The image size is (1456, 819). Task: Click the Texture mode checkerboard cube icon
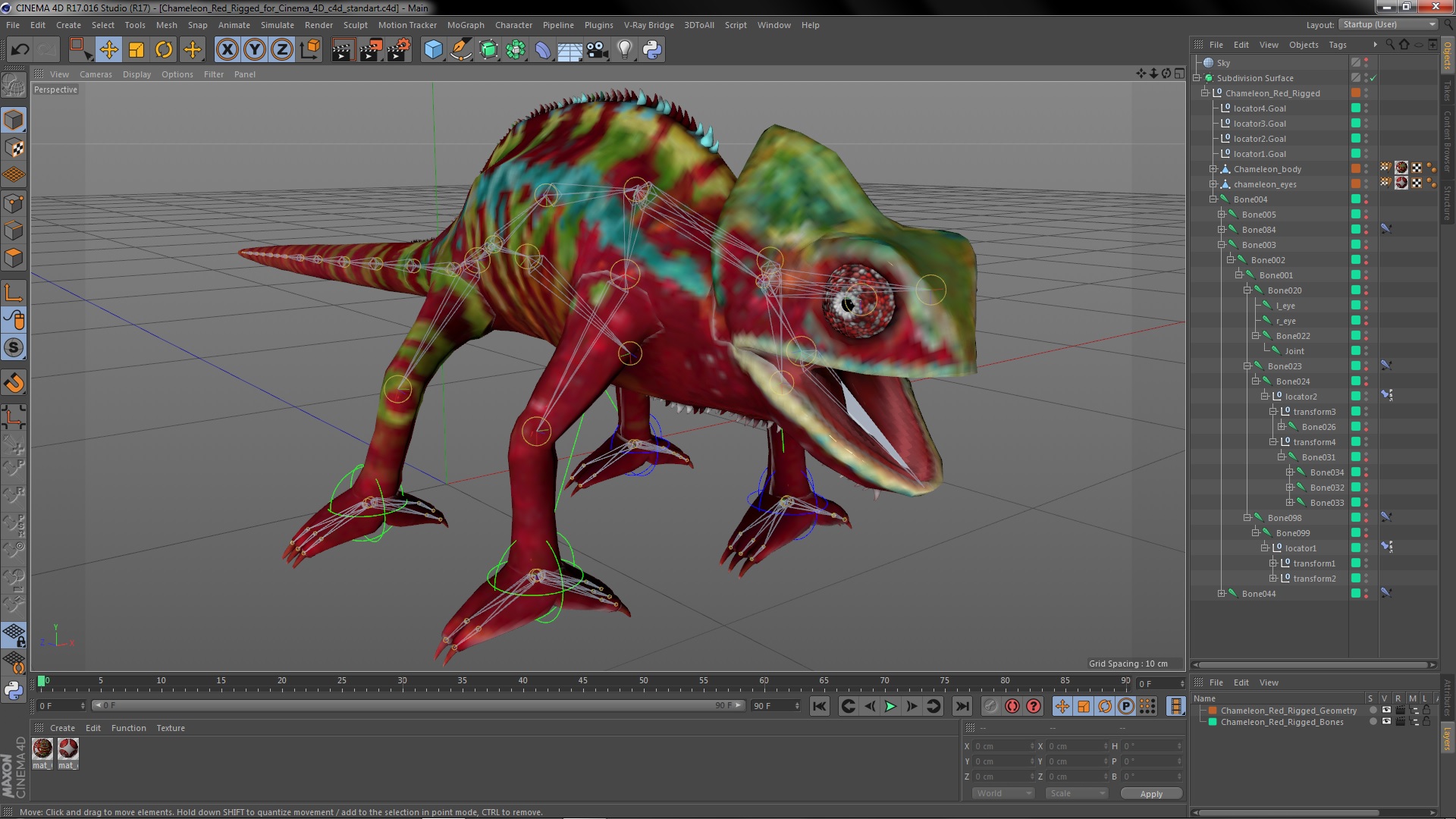pos(14,147)
